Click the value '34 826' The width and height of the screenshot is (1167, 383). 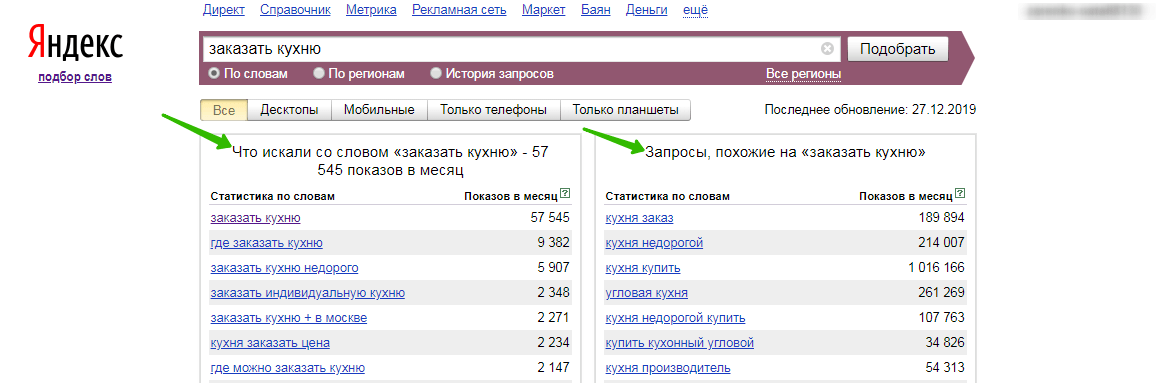(x=945, y=343)
